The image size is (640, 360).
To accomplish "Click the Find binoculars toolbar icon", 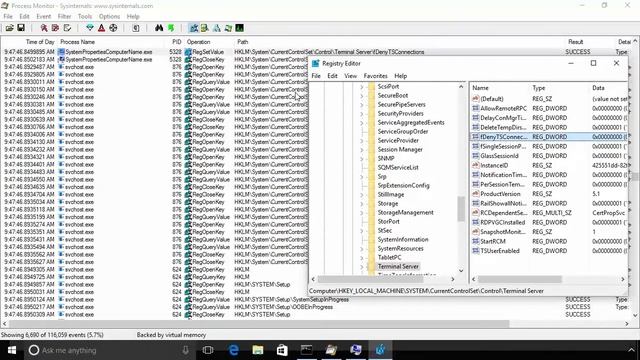I will [x=159, y=28].
